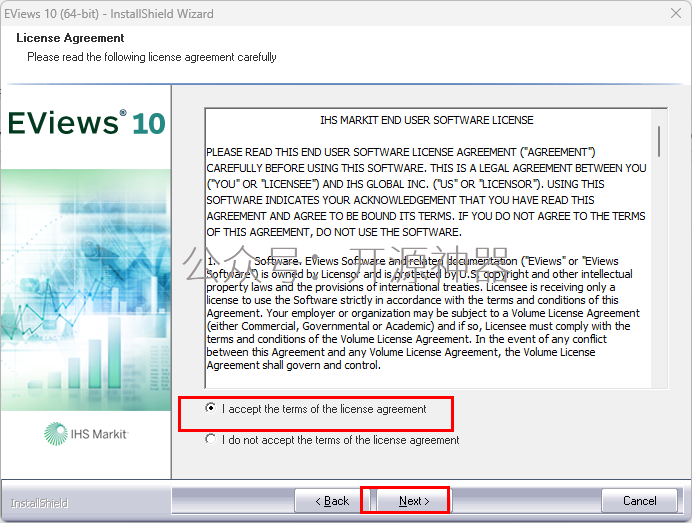Cancel the EViews installation
The height and width of the screenshot is (523, 692).
(639, 500)
